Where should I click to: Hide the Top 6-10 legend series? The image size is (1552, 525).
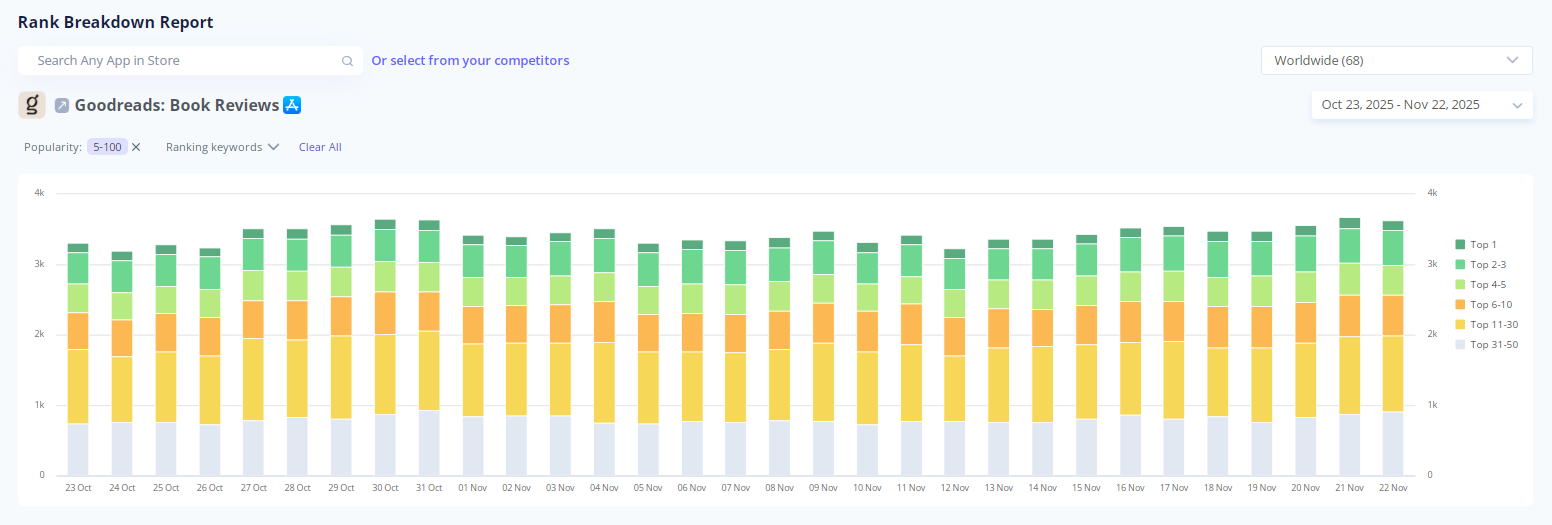click(x=1491, y=304)
